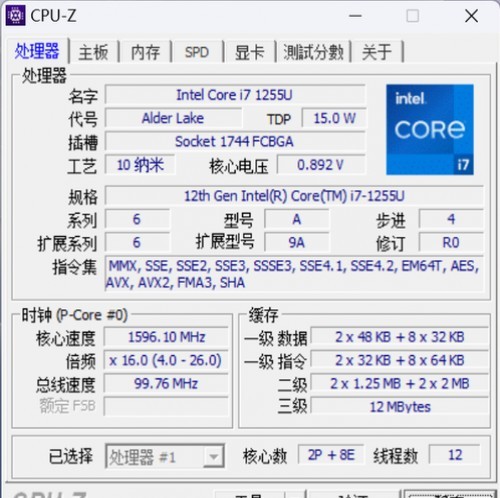Click the CPU-Z app icon in title bar
The height and width of the screenshot is (498, 500).
(15, 16)
